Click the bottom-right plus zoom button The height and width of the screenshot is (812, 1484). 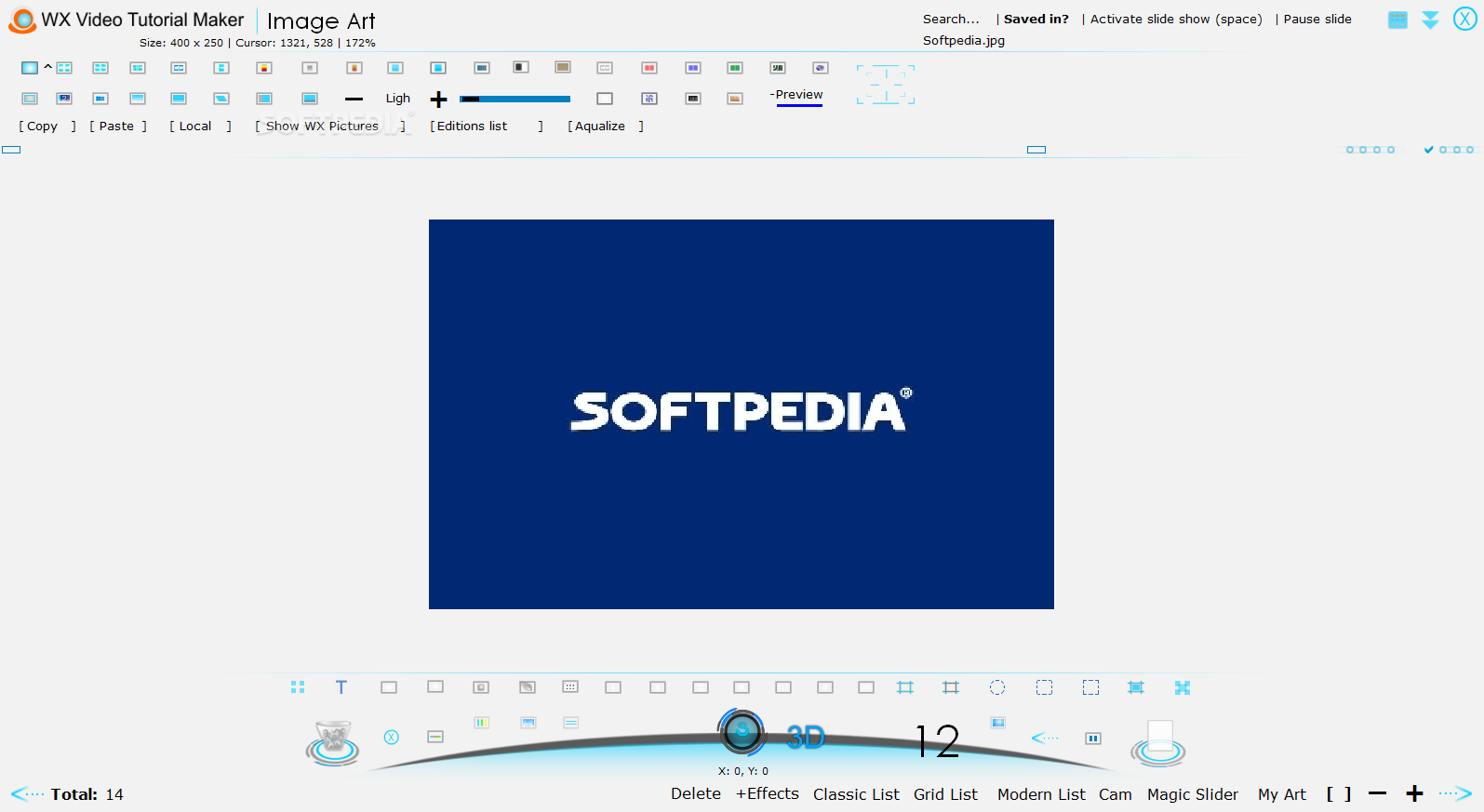(1414, 793)
